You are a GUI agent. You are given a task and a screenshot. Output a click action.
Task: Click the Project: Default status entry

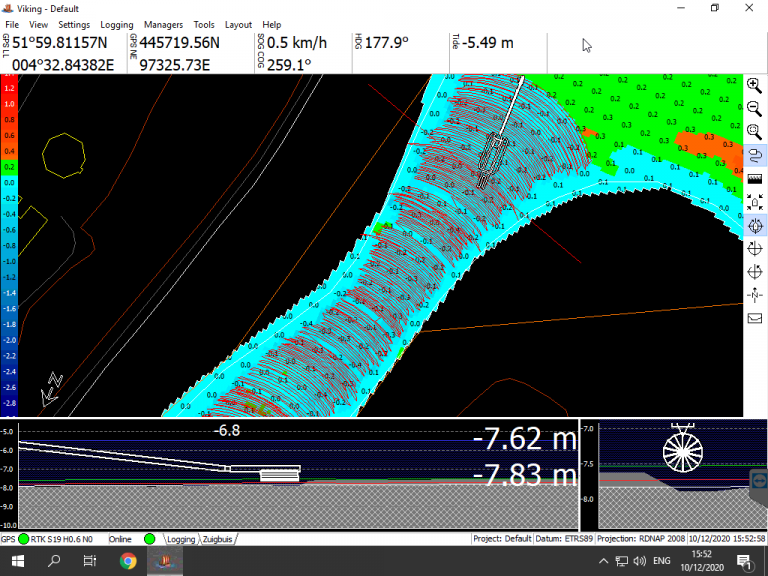pyautogui.click(x=502, y=539)
